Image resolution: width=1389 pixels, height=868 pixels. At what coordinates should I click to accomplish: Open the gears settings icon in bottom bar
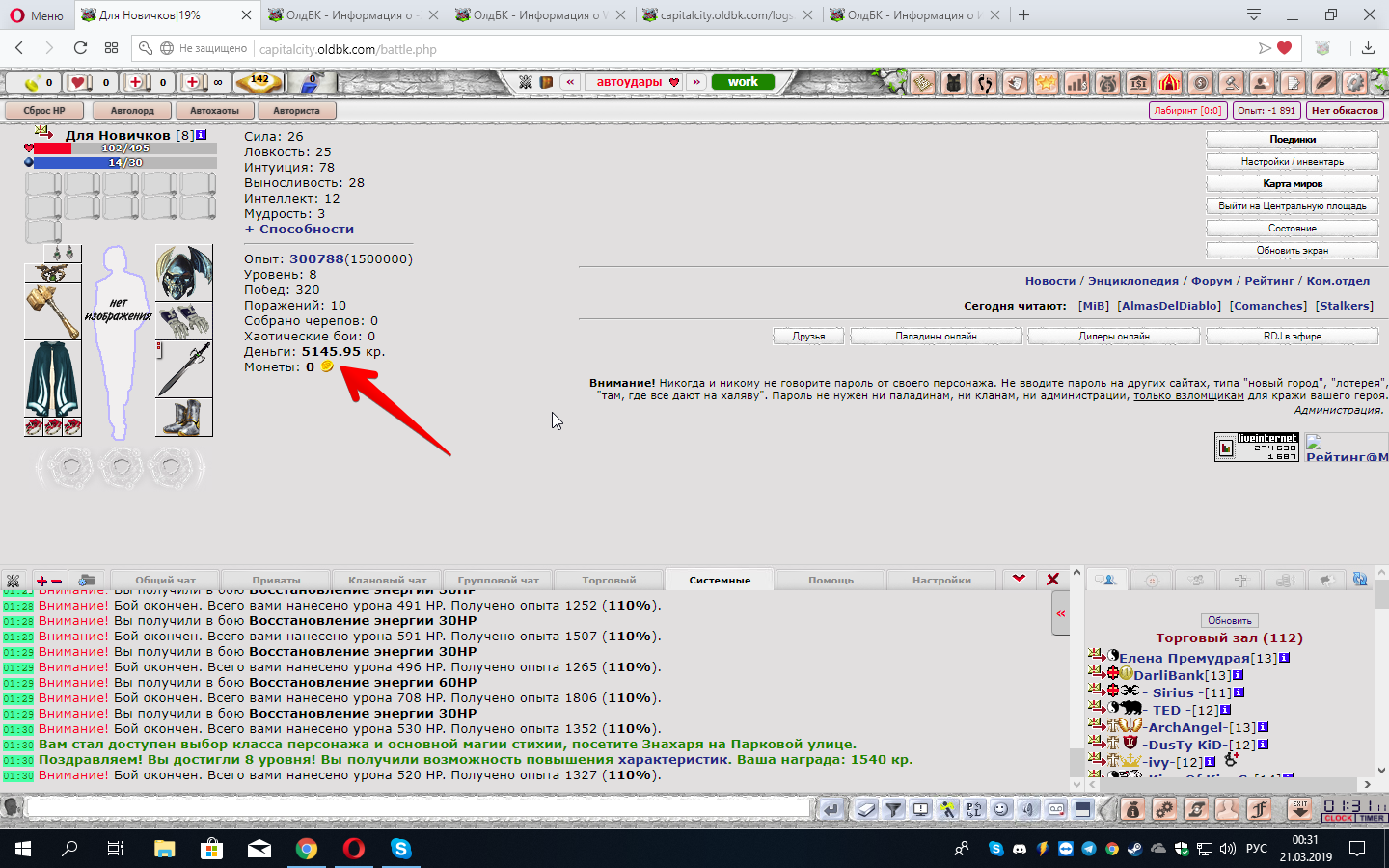pyautogui.click(x=1164, y=809)
